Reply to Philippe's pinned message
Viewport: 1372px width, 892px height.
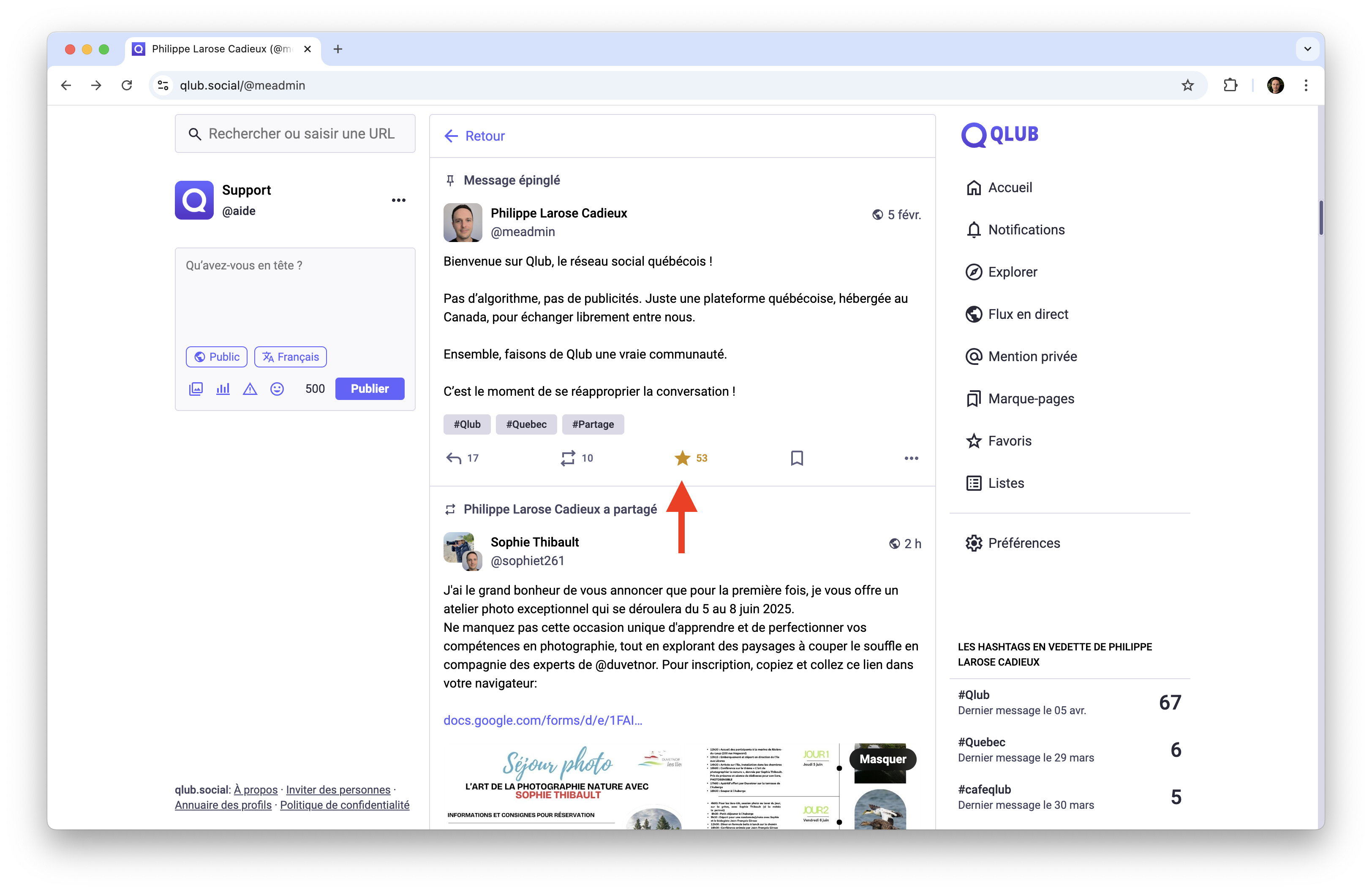point(462,458)
